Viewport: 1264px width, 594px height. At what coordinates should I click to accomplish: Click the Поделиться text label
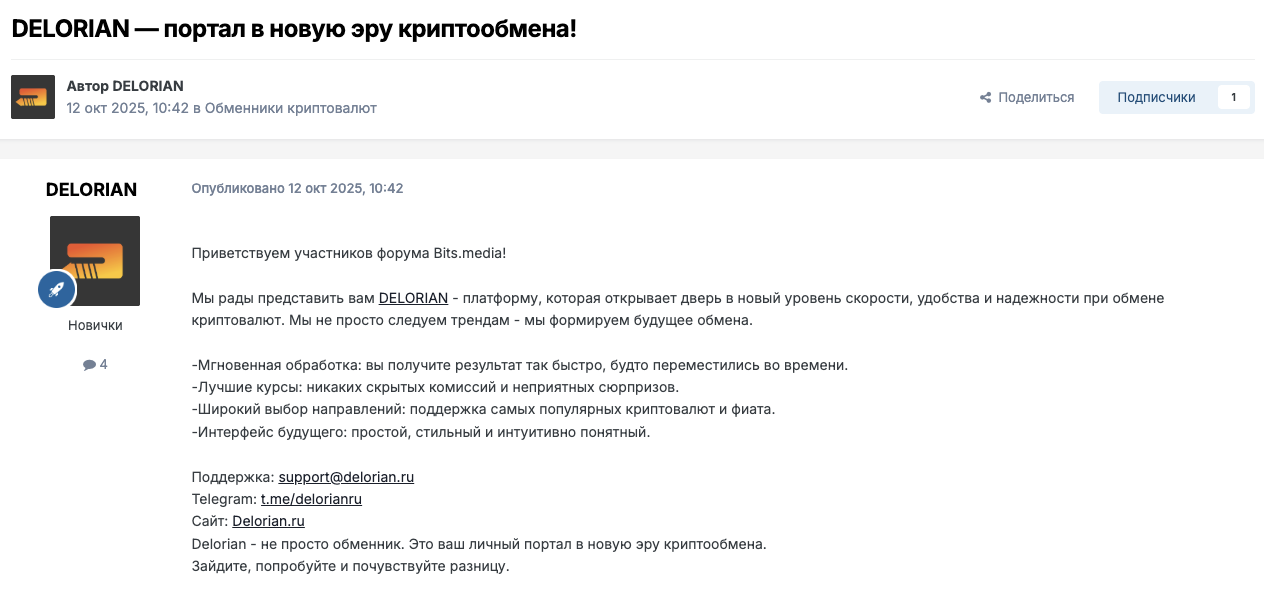coord(1036,97)
